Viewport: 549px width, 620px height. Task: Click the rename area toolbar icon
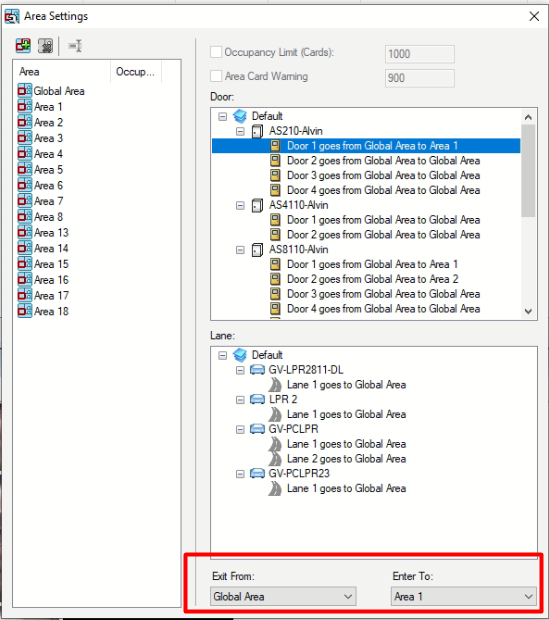pyautogui.click(x=75, y=45)
